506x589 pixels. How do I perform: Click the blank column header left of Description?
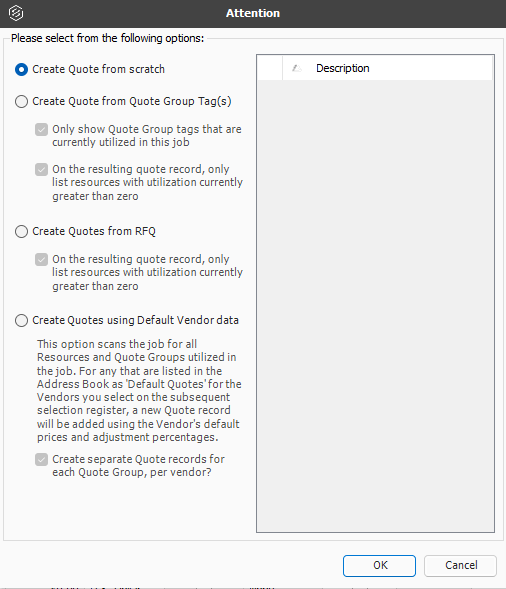(x=270, y=68)
